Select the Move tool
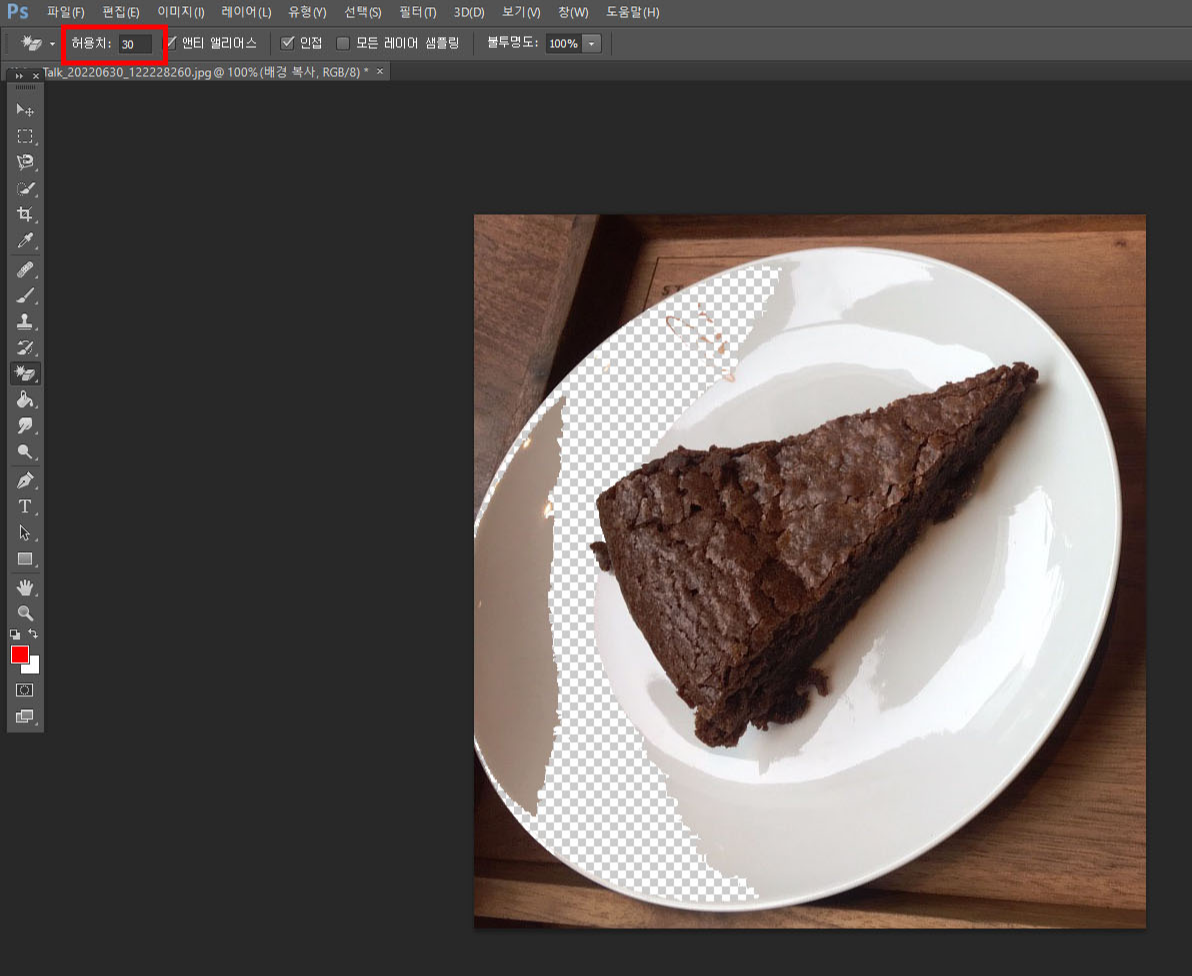Viewport: 1192px width, 976px height. click(25, 110)
